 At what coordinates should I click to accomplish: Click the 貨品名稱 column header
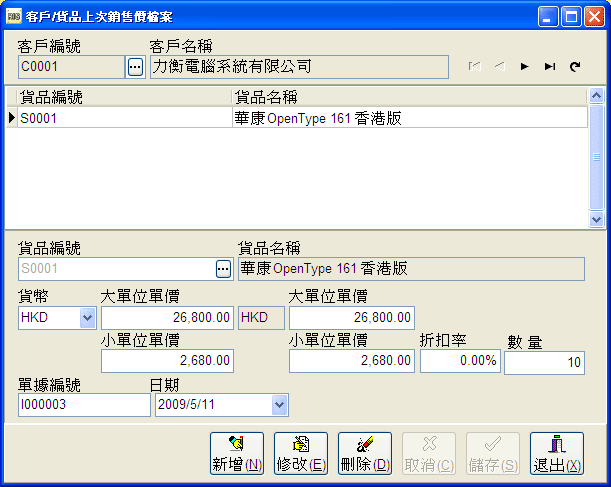(x=410, y=97)
